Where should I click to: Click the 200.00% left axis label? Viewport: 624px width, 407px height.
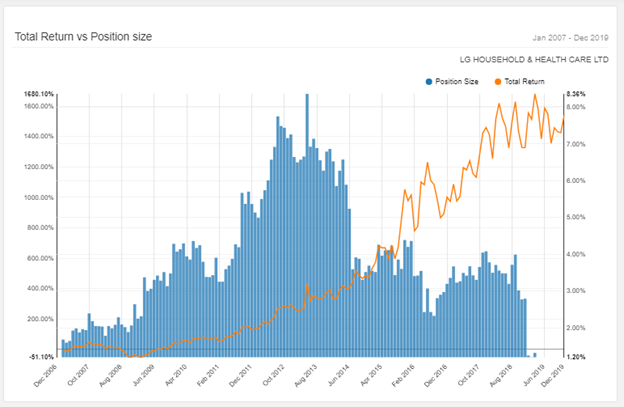[40, 319]
